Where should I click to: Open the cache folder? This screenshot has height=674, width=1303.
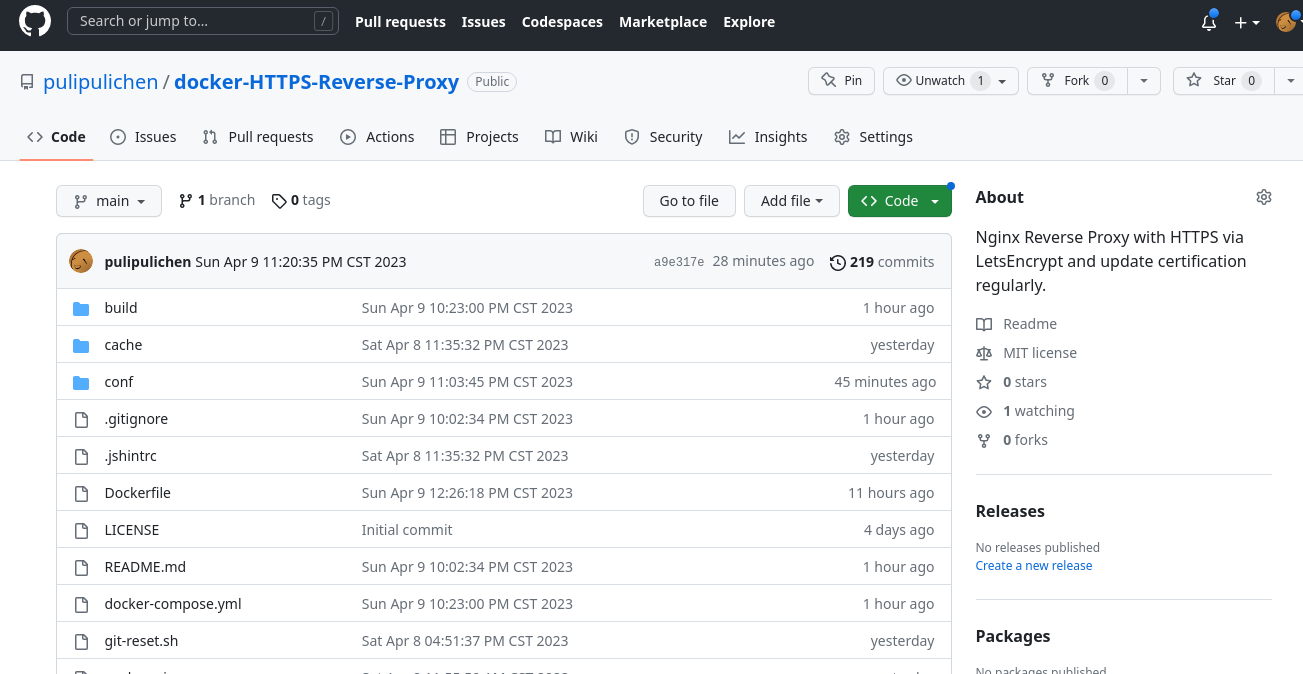point(123,345)
